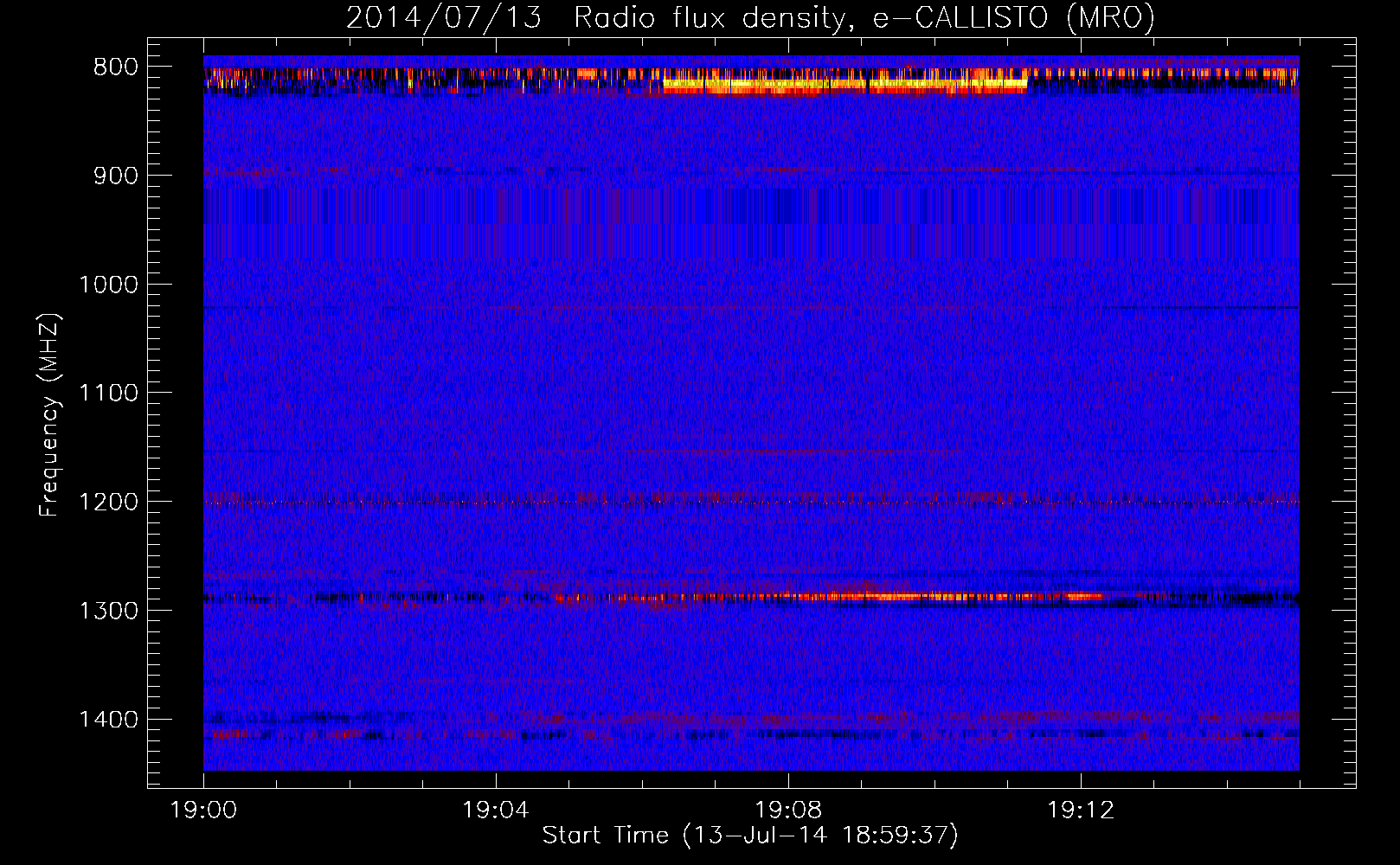This screenshot has width=1400, height=865.
Task: Click the 19:08 time tick label
Action: [x=788, y=811]
